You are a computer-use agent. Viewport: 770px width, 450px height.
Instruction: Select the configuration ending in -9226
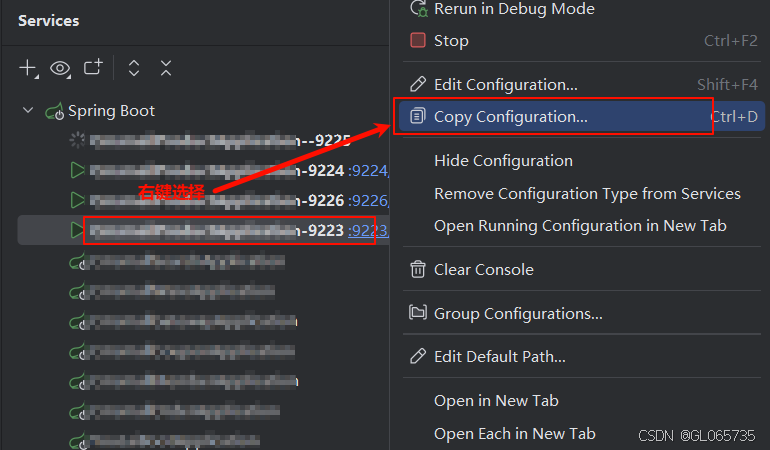coord(217,200)
